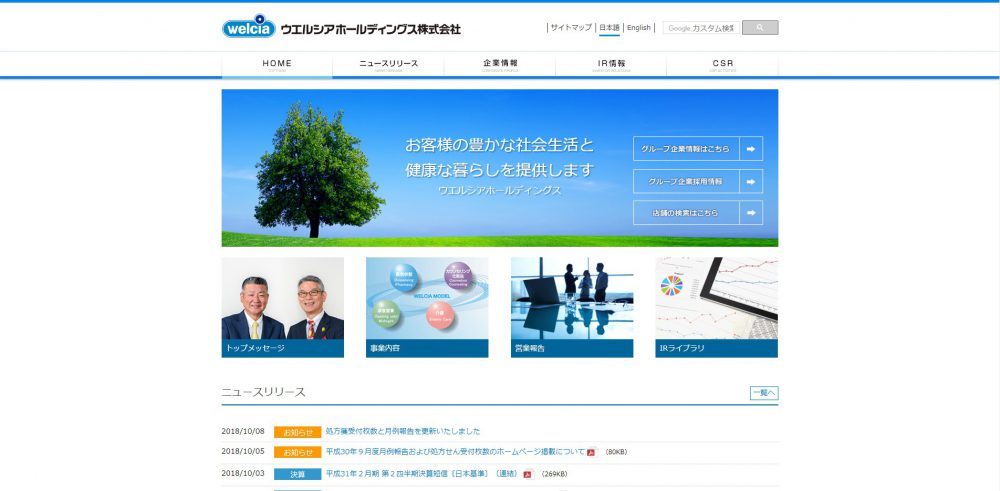Image resolution: width=1000 pixels, height=491 pixels.
Task: Click the date 2018/10/08
Action: pos(243,431)
